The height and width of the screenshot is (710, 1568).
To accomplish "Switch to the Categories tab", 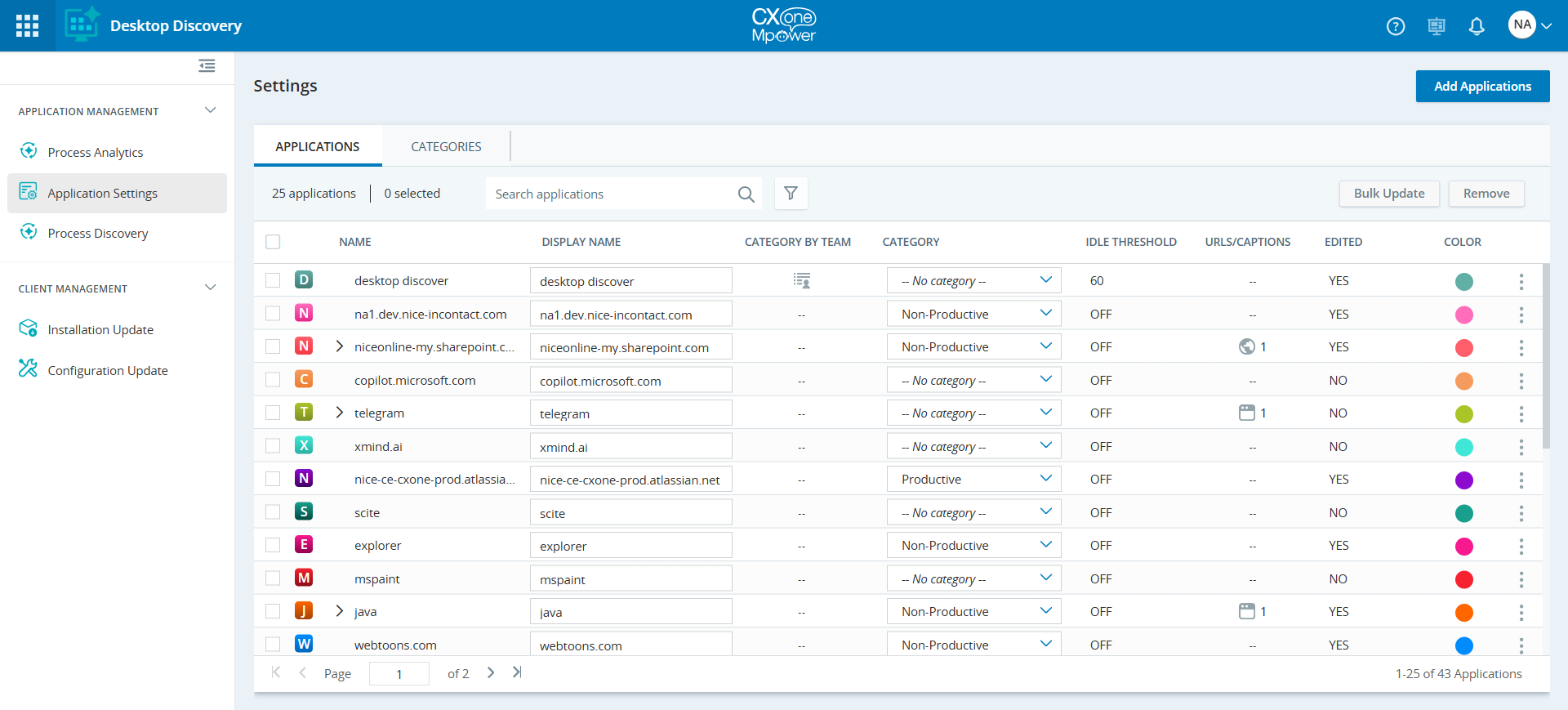I will (446, 147).
